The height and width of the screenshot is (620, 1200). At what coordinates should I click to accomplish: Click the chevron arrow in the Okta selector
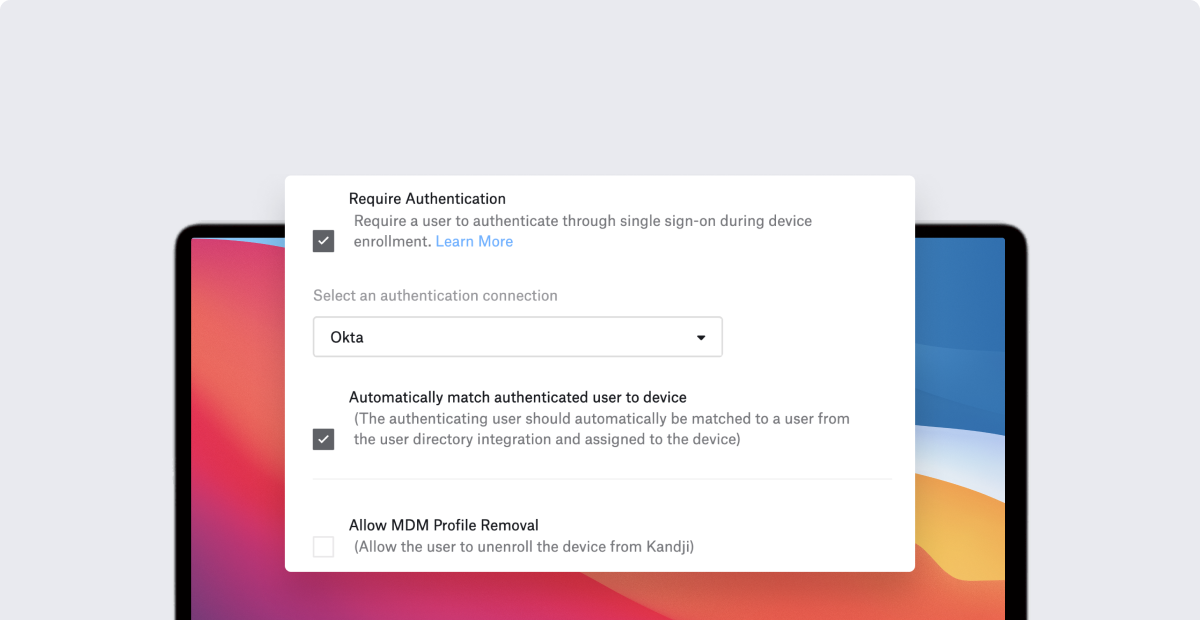coord(699,337)
